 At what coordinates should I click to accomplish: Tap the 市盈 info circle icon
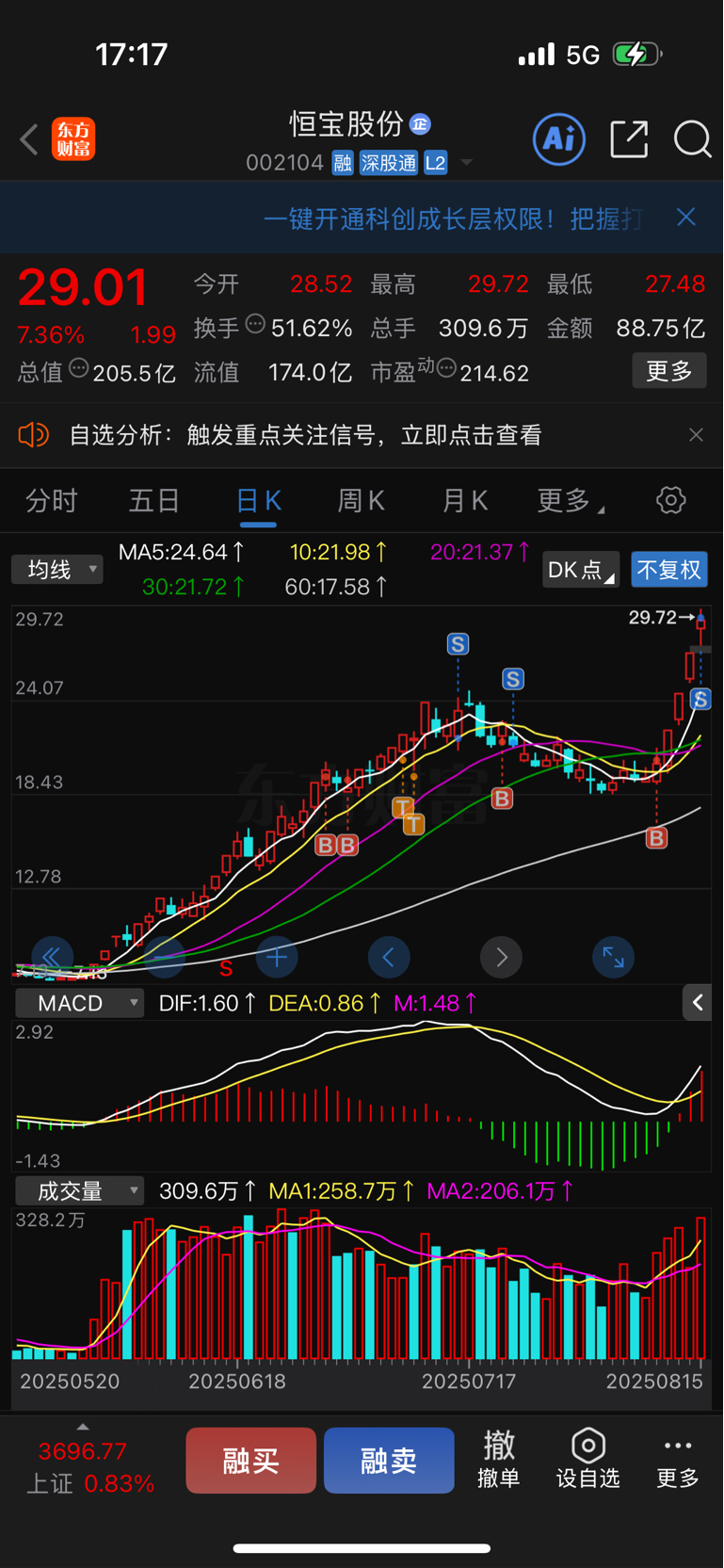[447, 367]
